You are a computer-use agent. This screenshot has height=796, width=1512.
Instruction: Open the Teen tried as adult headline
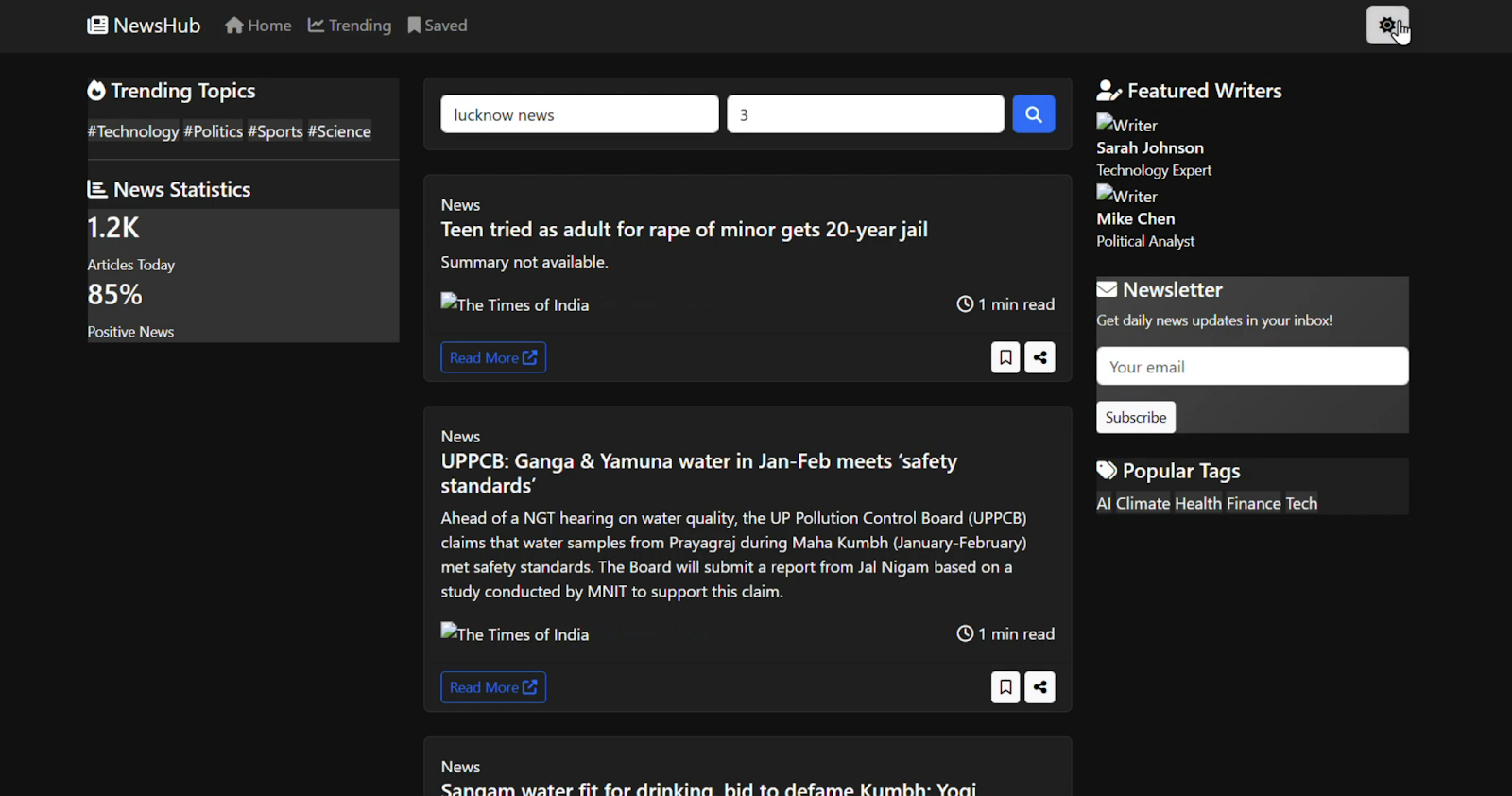click(683, 230)
